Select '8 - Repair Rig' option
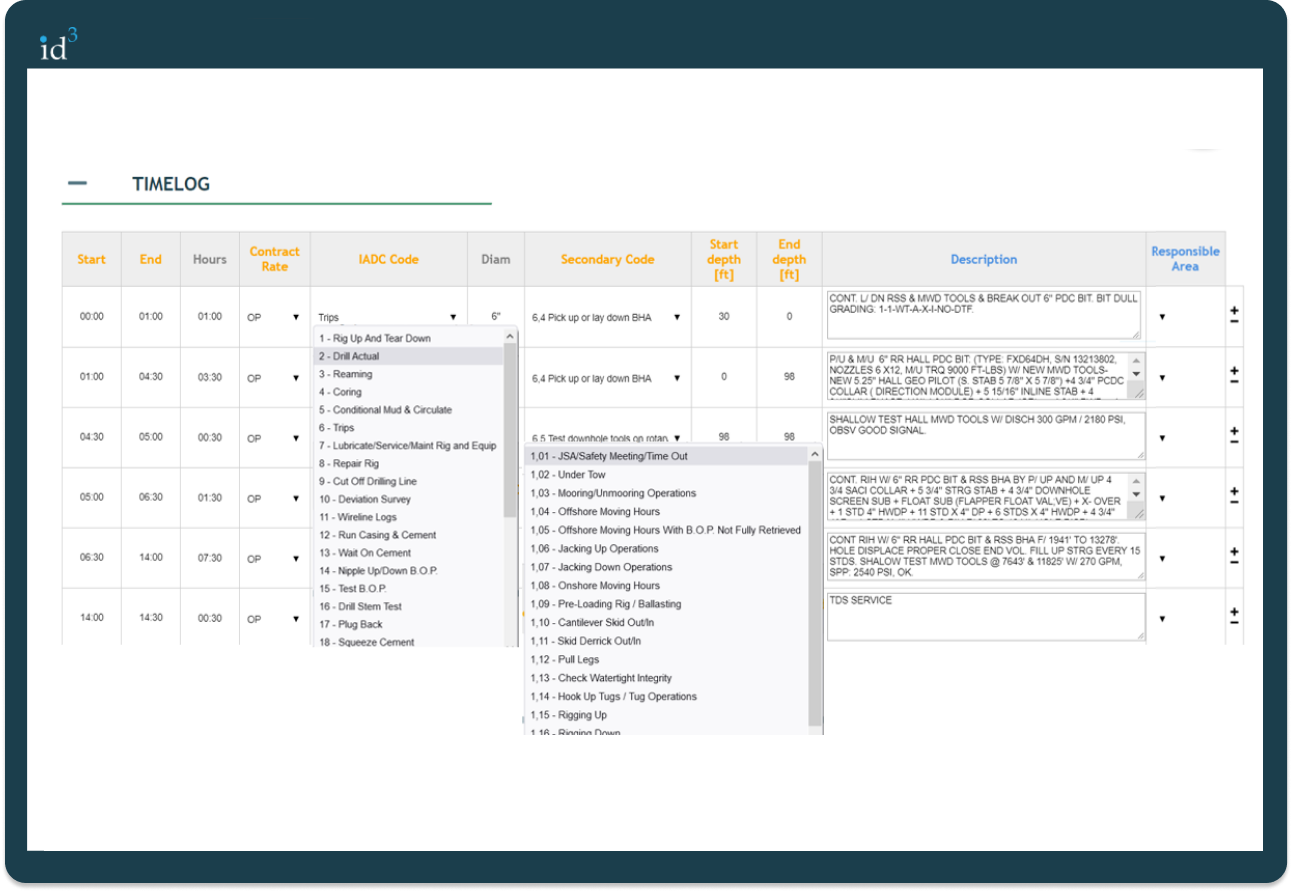Screen dimensions: 1292x891 pos(409,464)
